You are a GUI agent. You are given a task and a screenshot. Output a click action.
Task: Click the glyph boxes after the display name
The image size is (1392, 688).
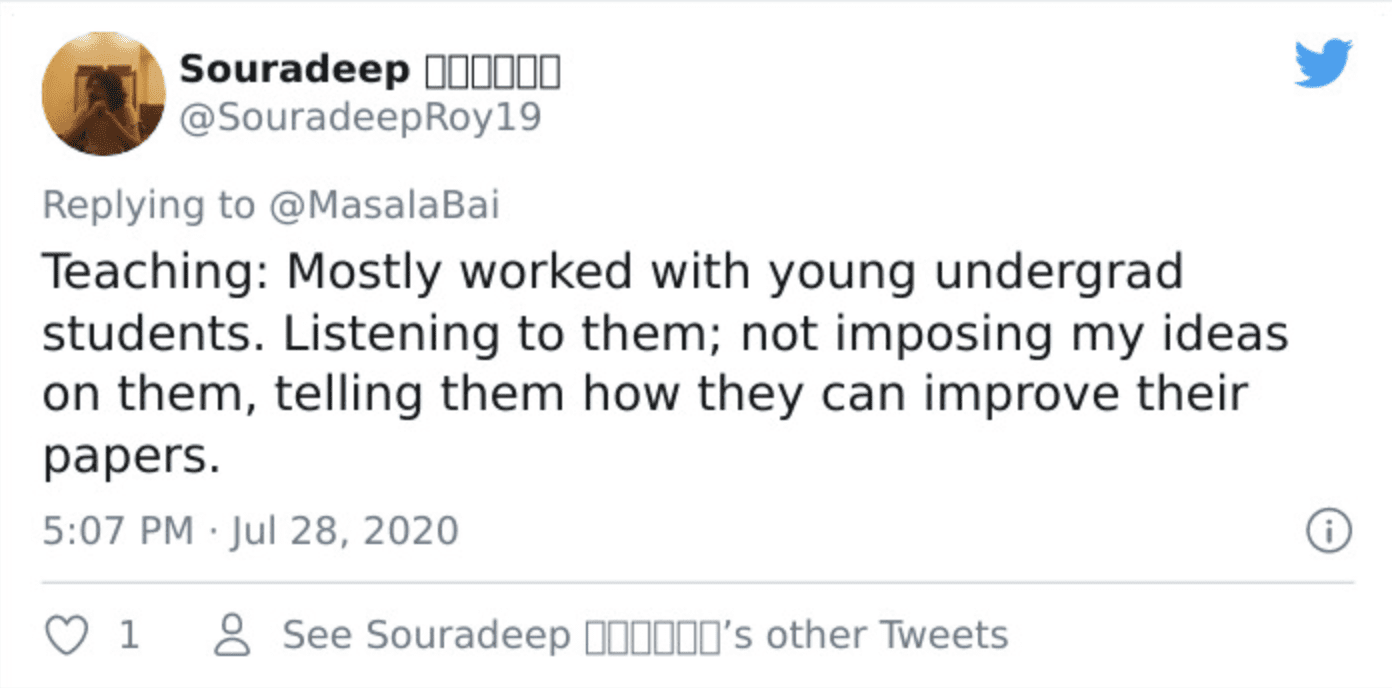tap(493, 72)
